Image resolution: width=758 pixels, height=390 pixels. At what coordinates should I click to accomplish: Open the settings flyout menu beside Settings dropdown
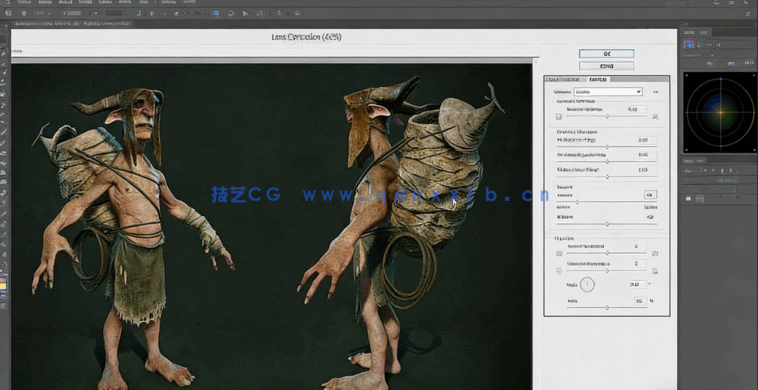coord(656,91)
